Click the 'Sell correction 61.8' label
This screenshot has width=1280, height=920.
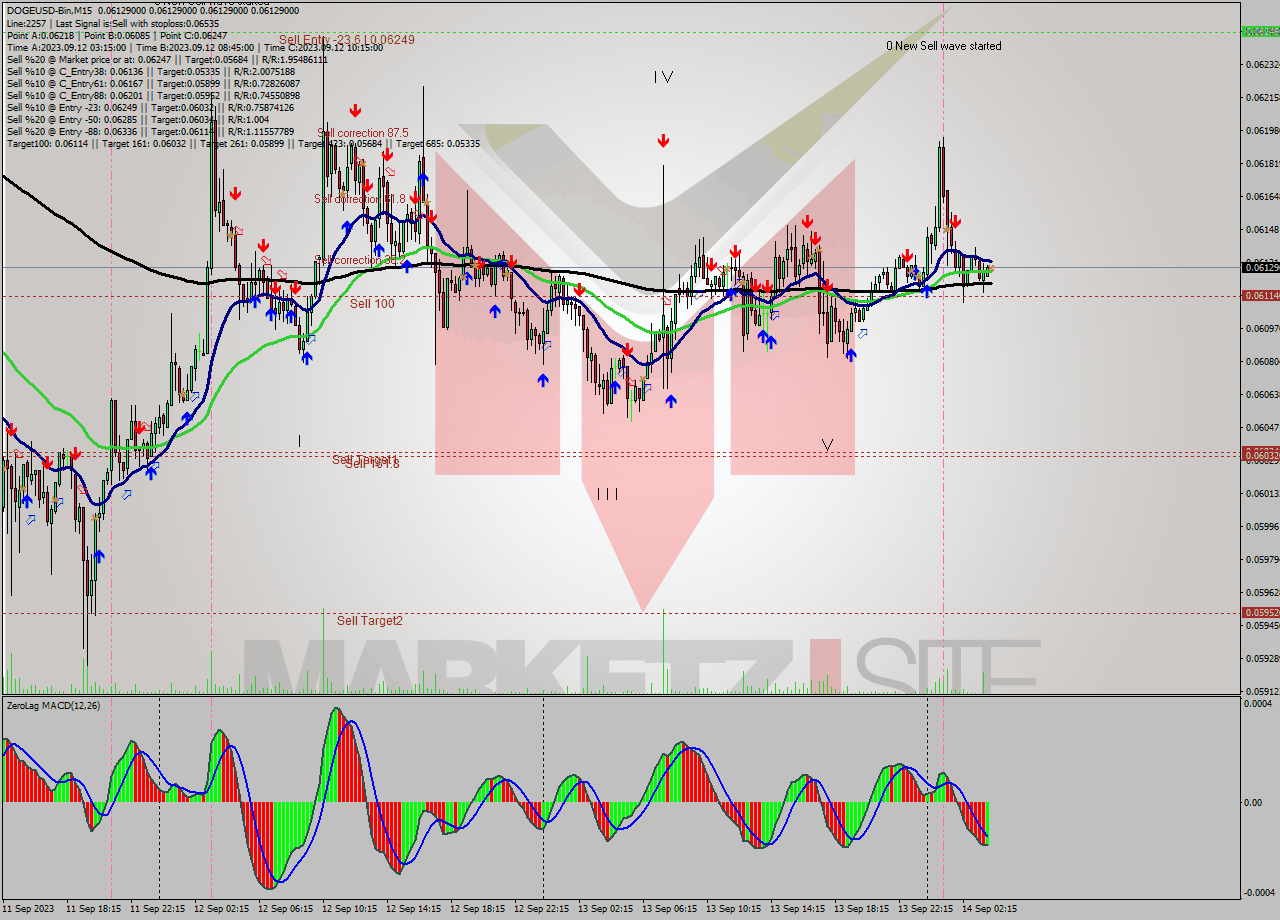360,199
